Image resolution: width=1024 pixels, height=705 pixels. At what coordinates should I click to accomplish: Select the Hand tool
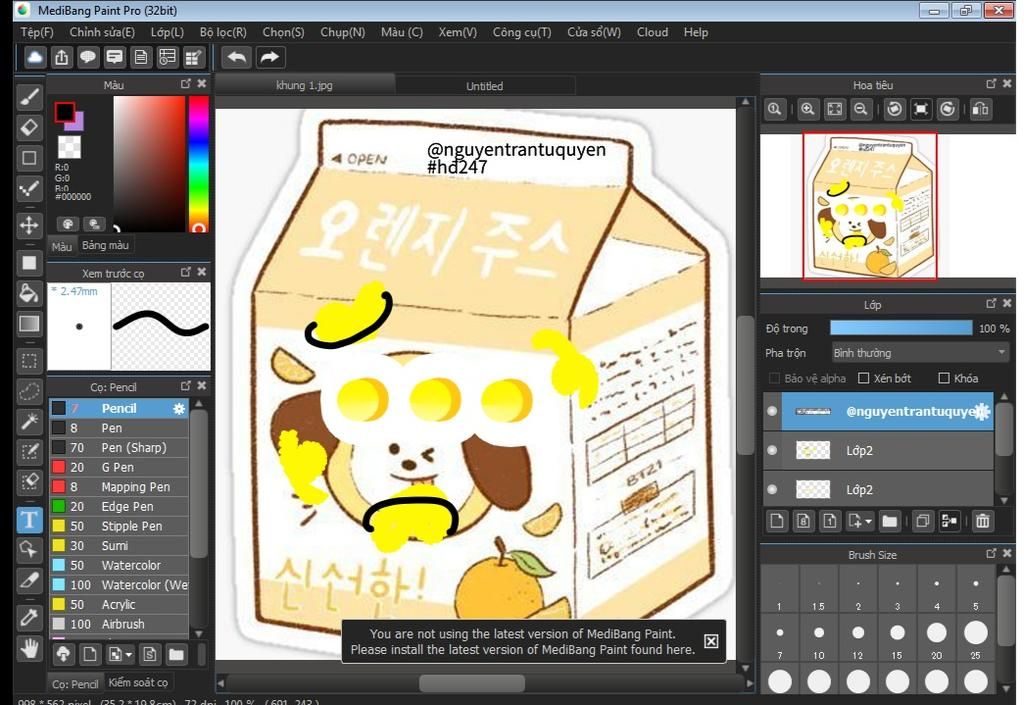[x=29, y=648]
